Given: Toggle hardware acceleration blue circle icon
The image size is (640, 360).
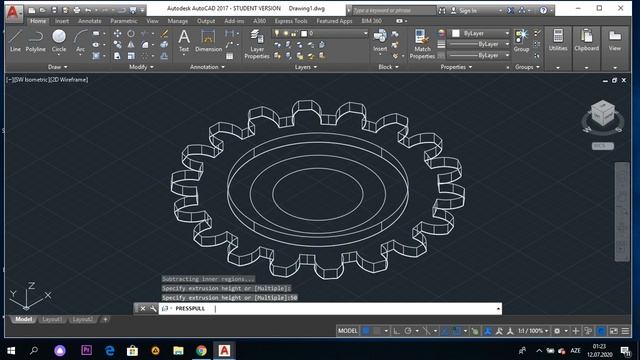Looking at the screenshot, I should click(601, 331).
